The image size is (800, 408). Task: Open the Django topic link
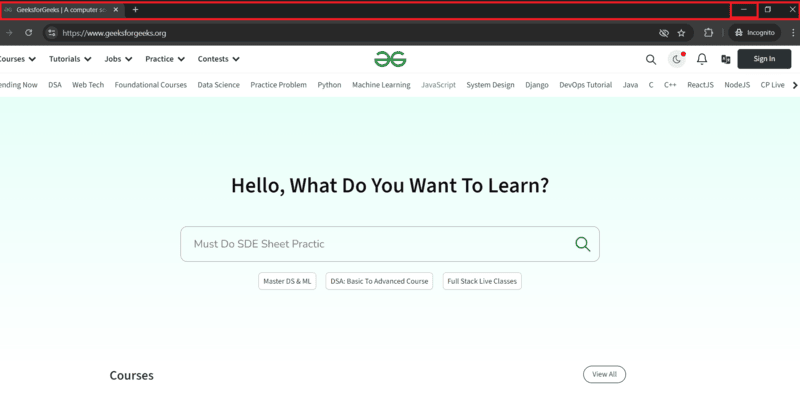(537, 85)
